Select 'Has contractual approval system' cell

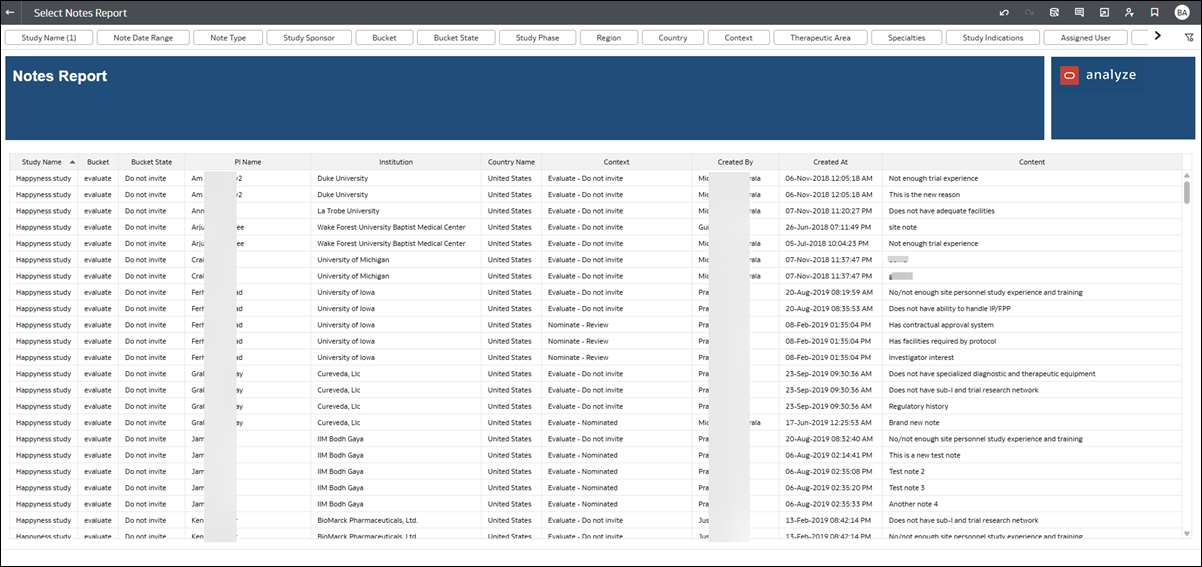(1032, 325)
